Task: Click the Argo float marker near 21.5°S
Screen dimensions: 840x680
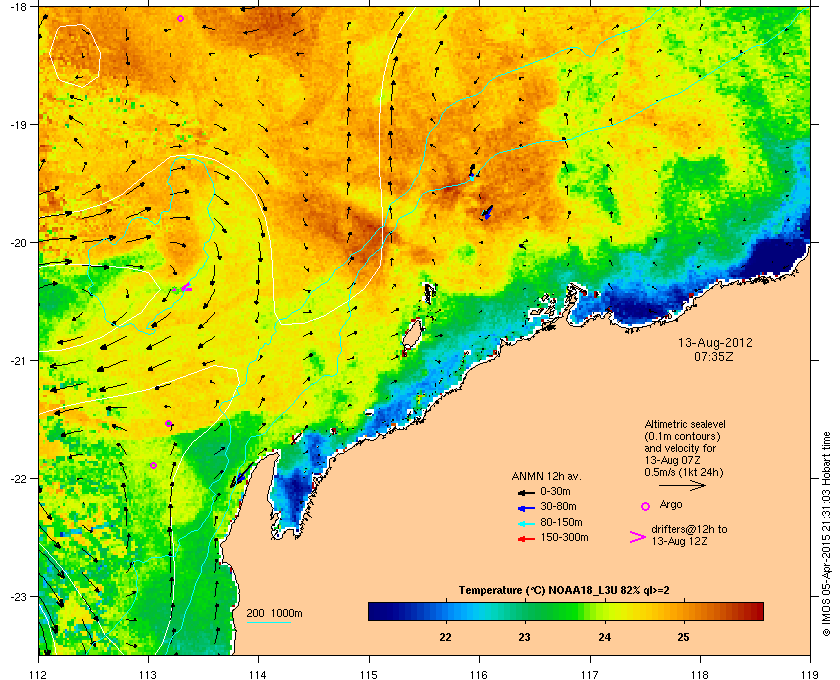Action: click(168, 423)
